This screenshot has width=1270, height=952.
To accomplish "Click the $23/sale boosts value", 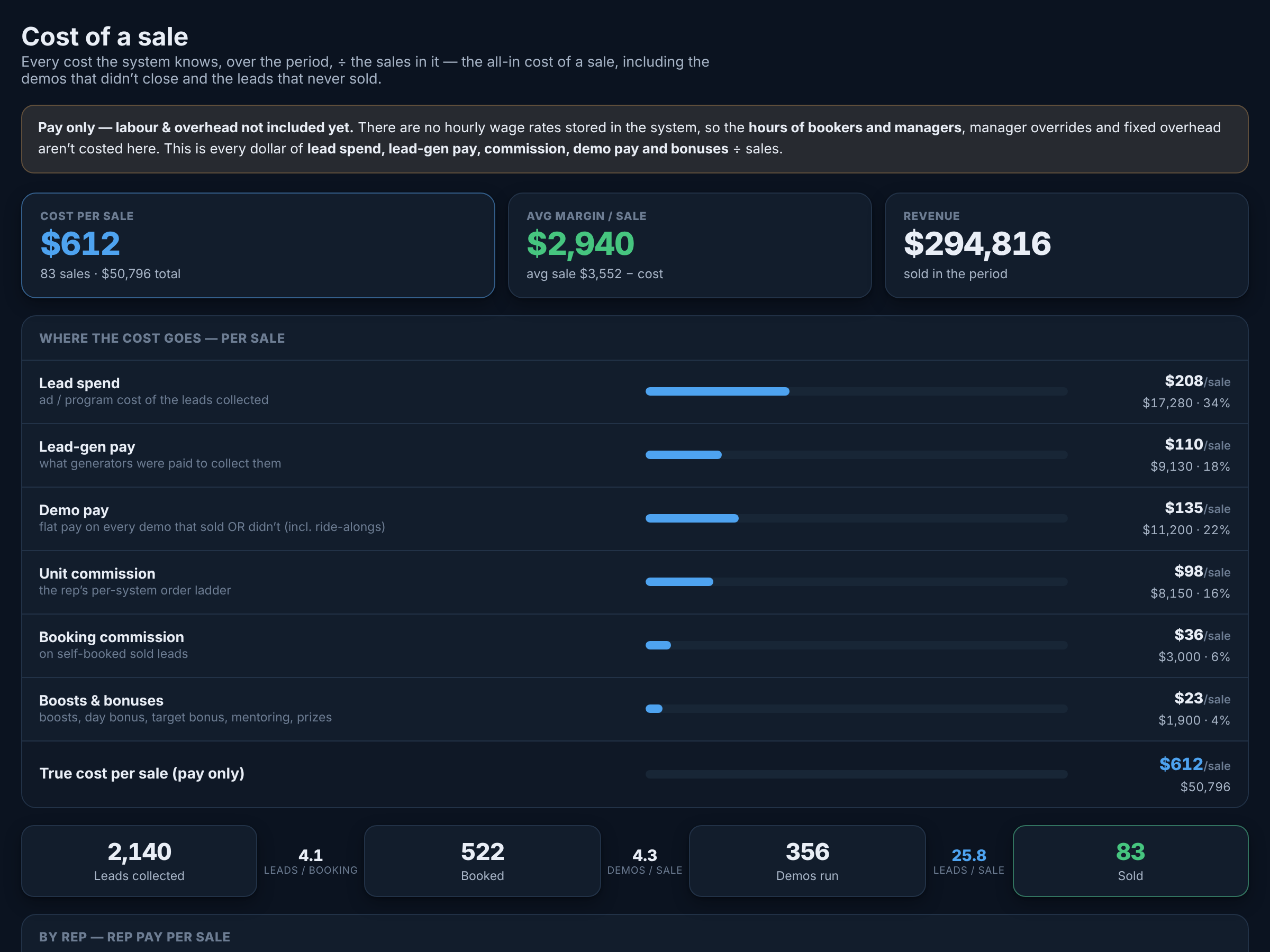I will click(x=1202, y=698).
